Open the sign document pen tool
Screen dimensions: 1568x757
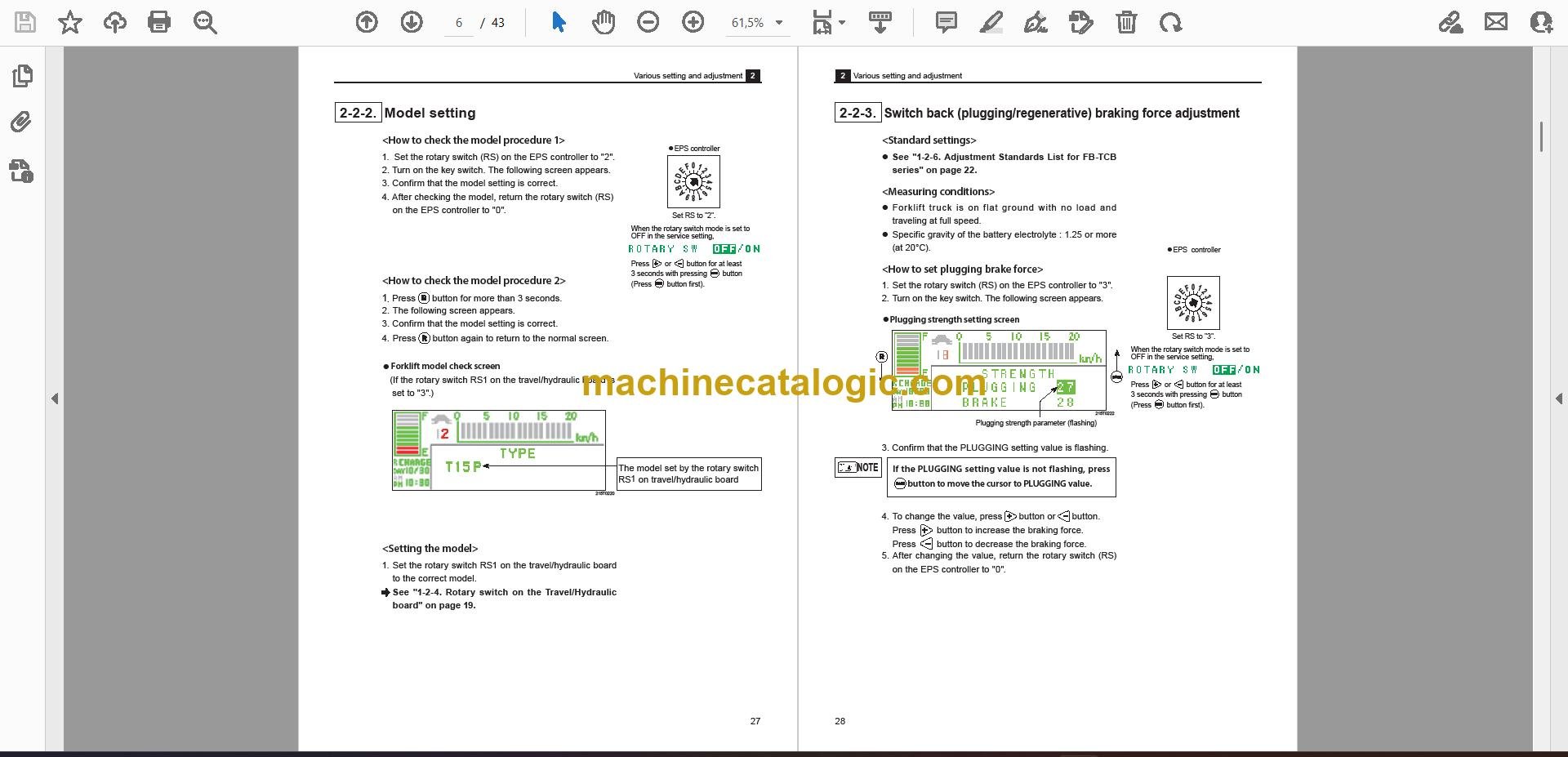1036,22
